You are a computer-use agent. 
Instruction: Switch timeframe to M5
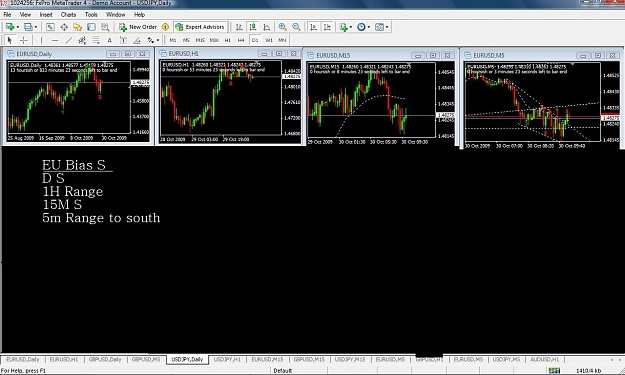tap(186, 40)
